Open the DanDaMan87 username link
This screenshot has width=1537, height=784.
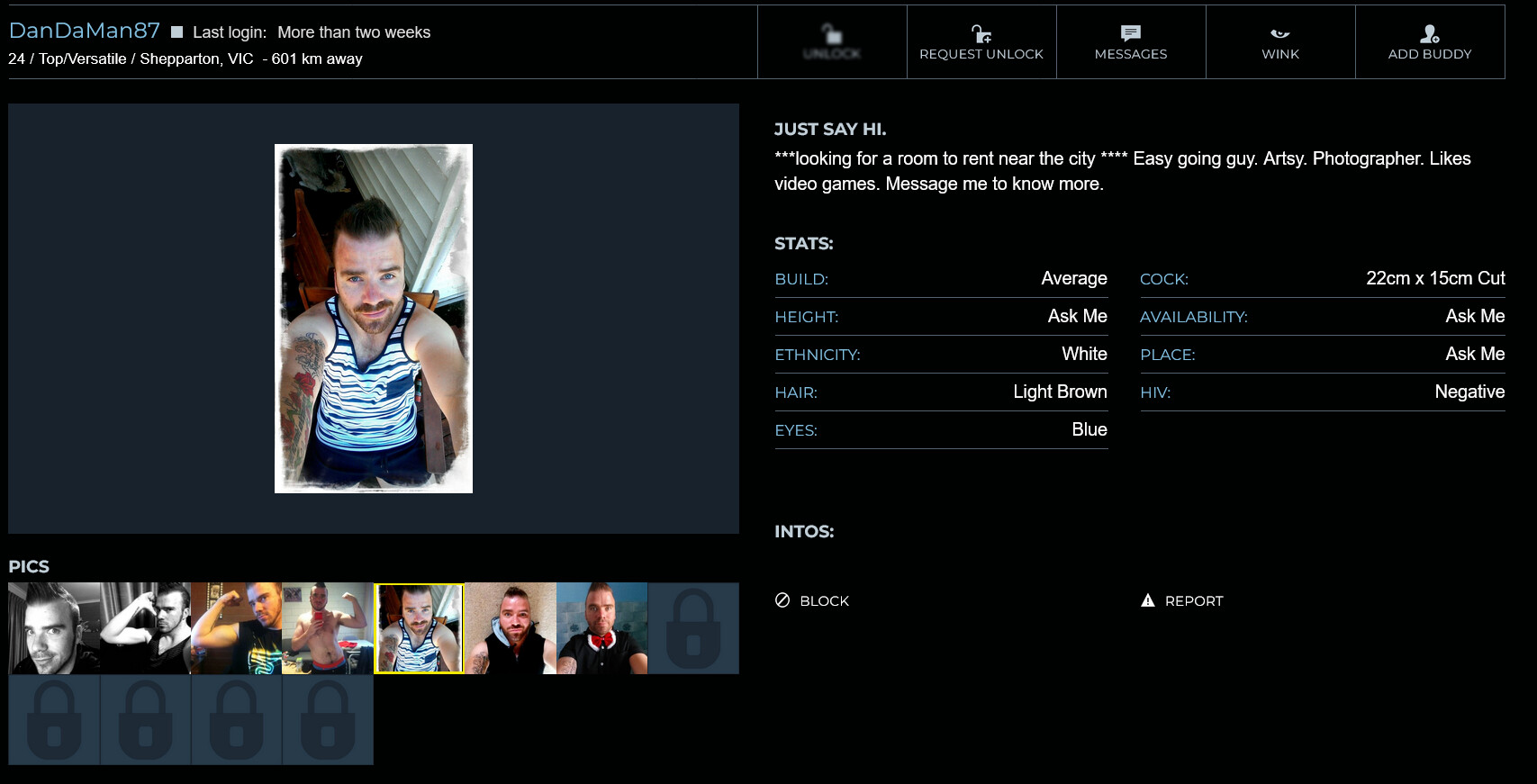tap(85, 31)
